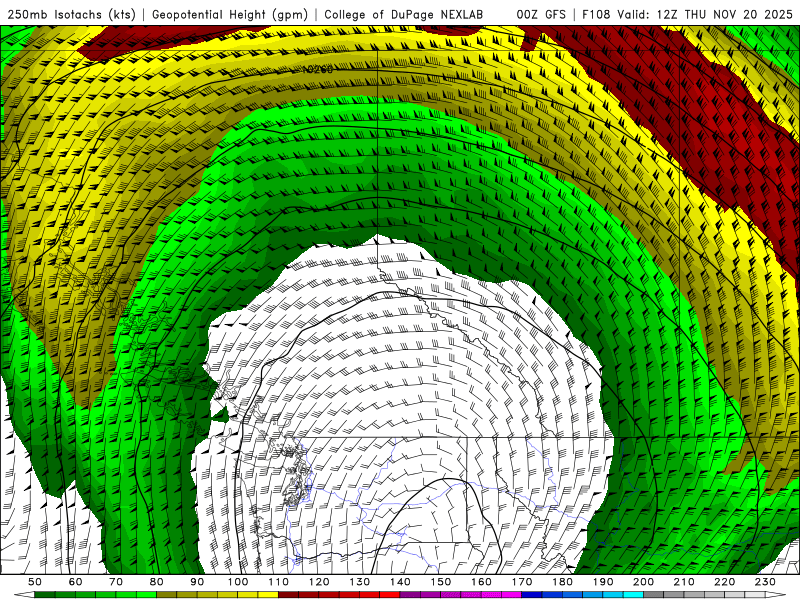
Task: Click the '220' value on the legend scale
Action: [x=724, y=582]
